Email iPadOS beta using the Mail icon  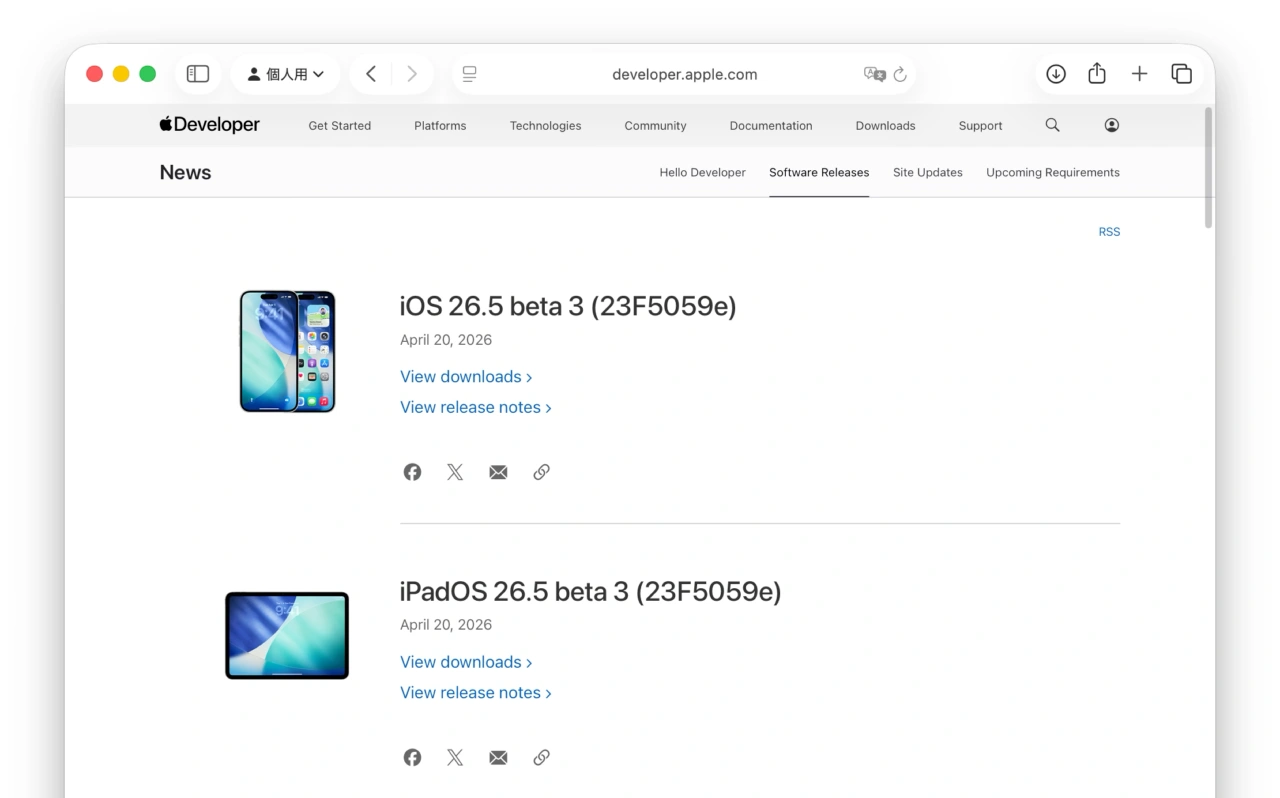[498, 757]
